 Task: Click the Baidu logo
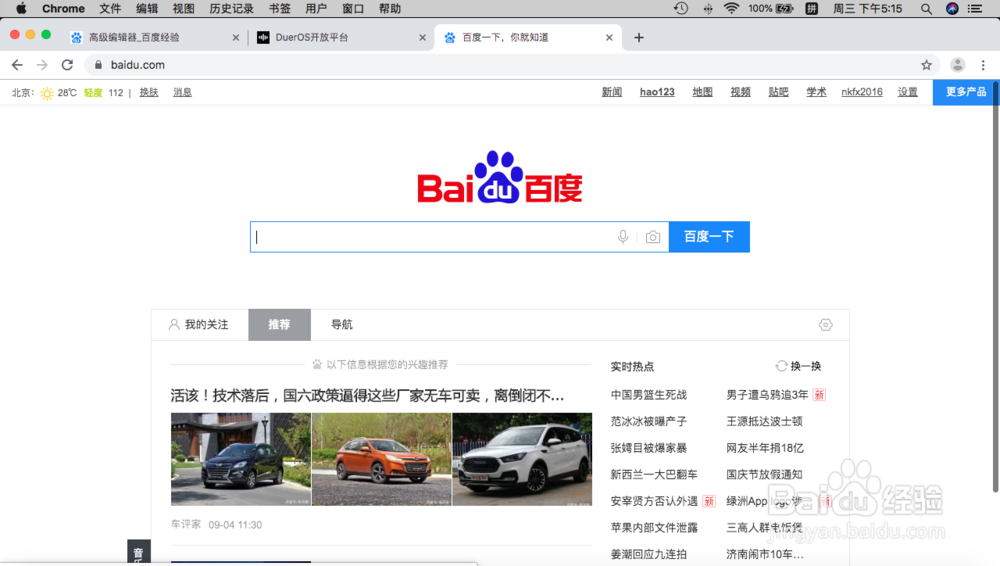499,177
